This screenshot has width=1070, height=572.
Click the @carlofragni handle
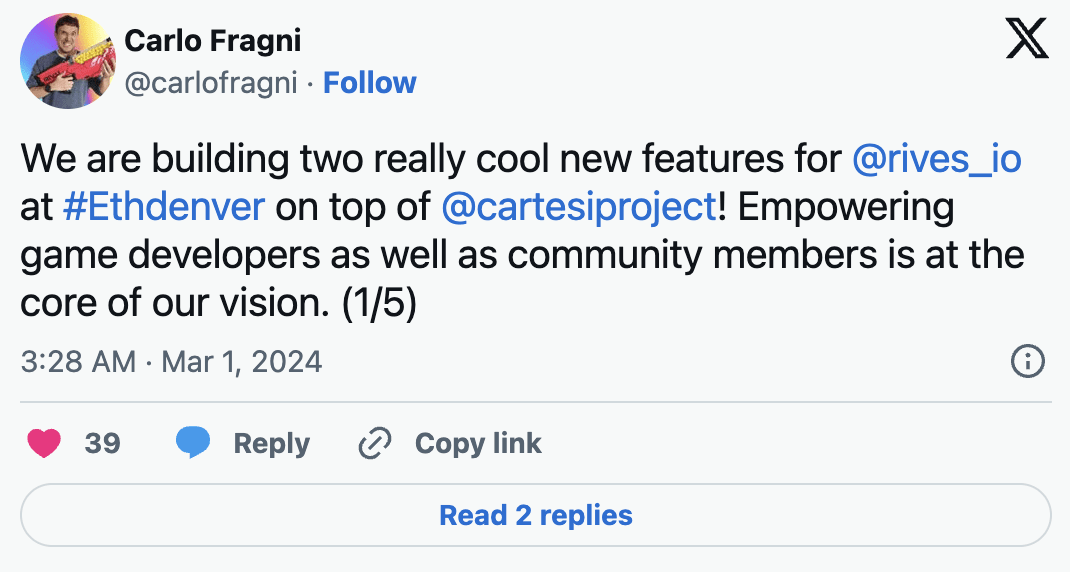pos(211,83)
